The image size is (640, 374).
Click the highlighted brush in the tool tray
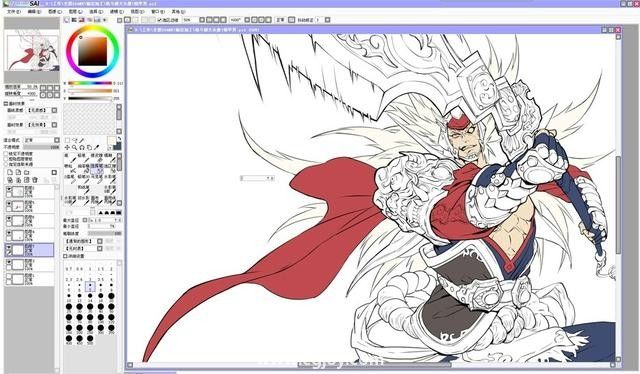(97, 168)
